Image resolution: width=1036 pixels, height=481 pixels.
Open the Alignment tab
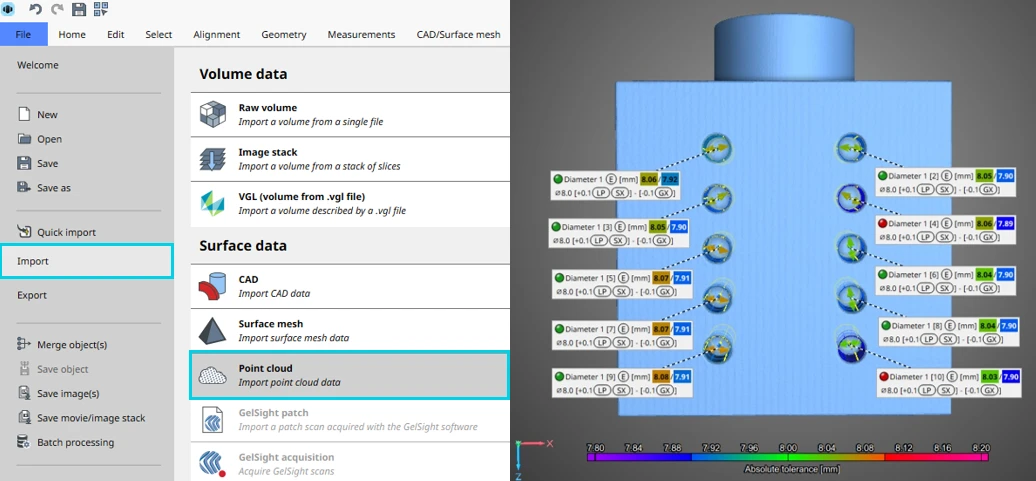(x=217, y=34)
